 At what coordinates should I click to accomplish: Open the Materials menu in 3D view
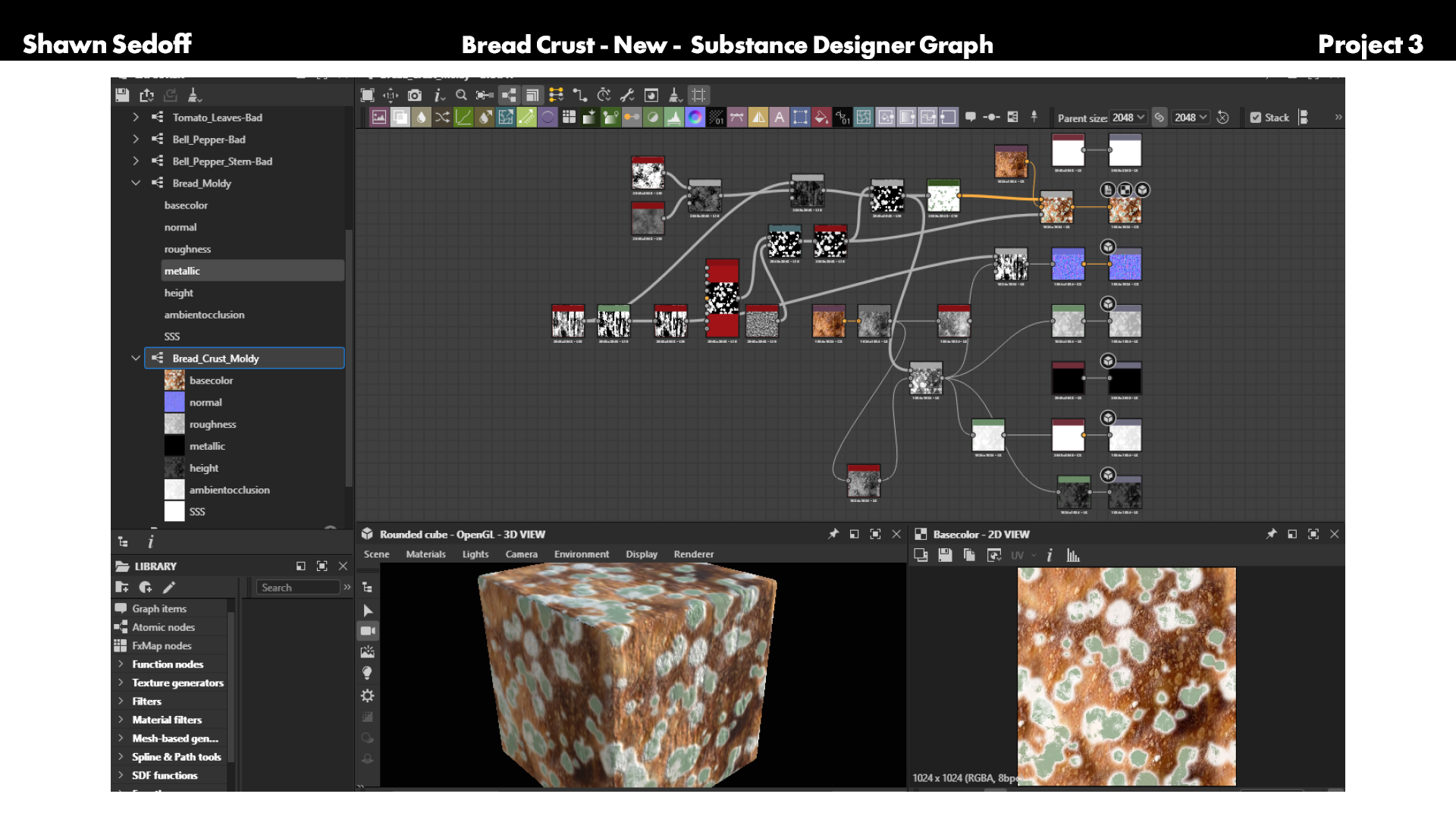click(425, 554)
